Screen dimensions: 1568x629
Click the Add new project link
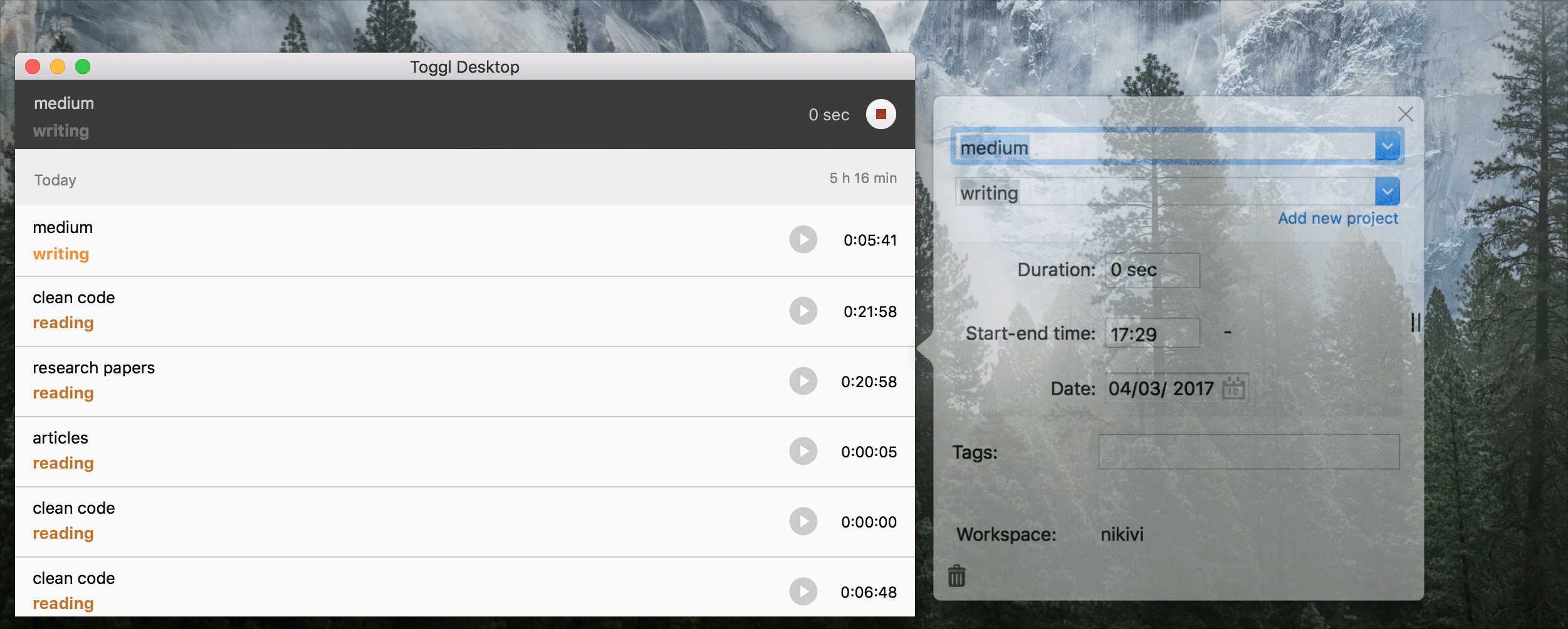click(x=1338, y=218)
